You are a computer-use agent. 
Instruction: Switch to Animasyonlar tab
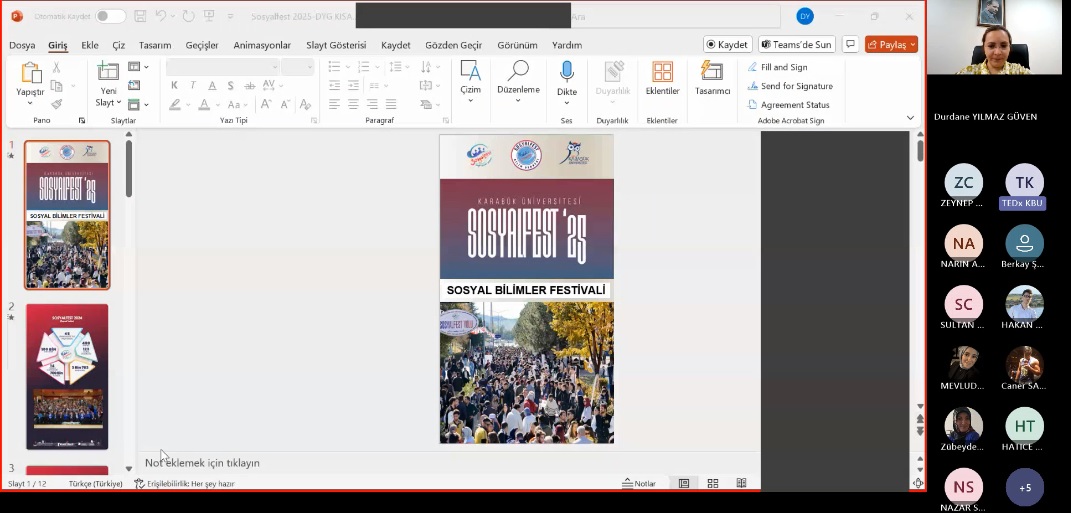pos(262,45)
